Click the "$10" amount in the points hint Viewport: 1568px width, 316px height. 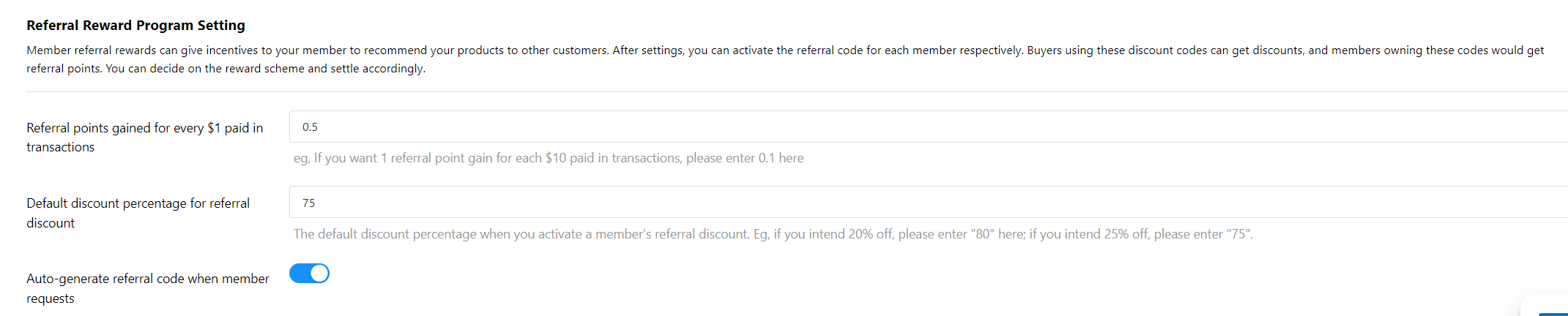pyautogui.click(x=555, y=158)
